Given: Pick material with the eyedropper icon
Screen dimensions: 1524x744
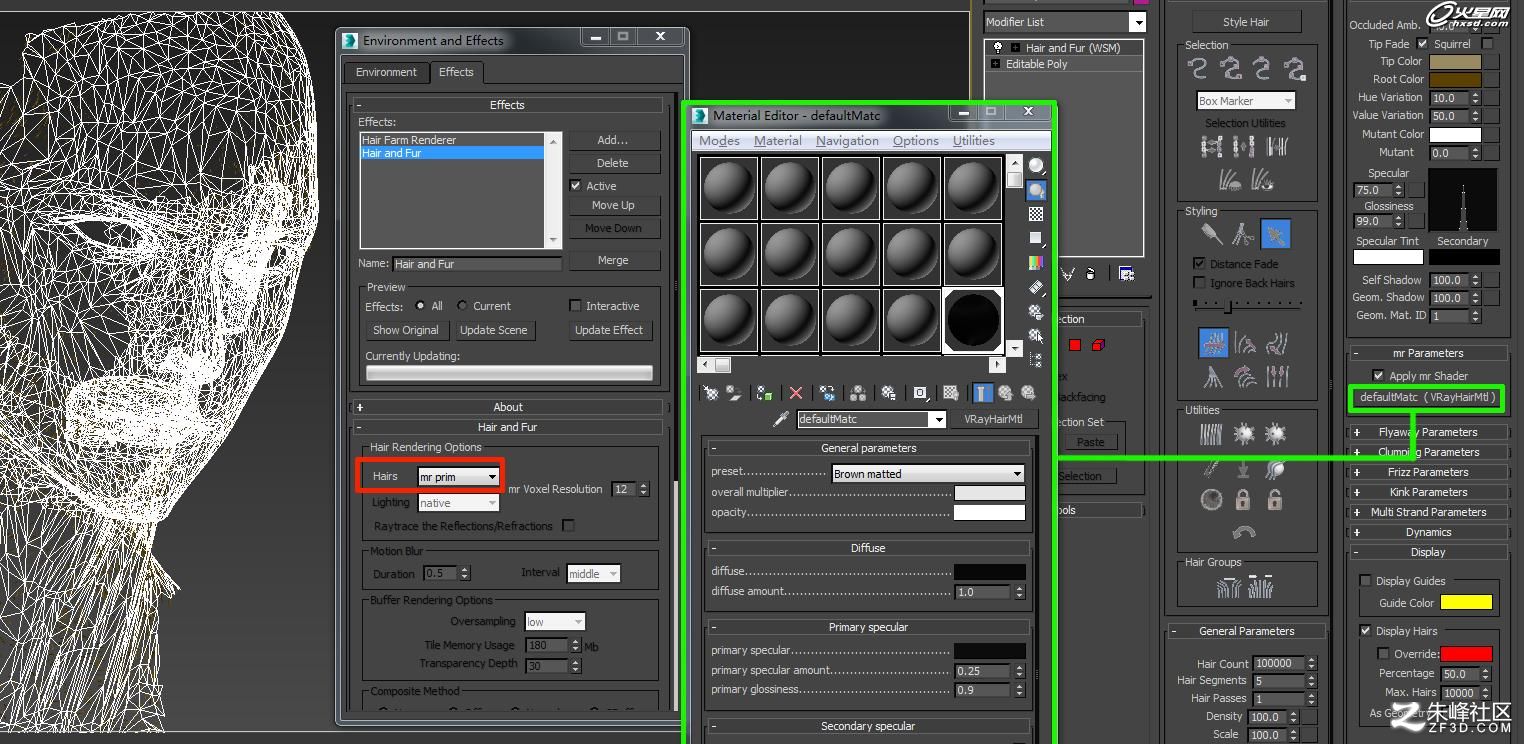Looking at the screenshot, I should click(x=782, y=419).
